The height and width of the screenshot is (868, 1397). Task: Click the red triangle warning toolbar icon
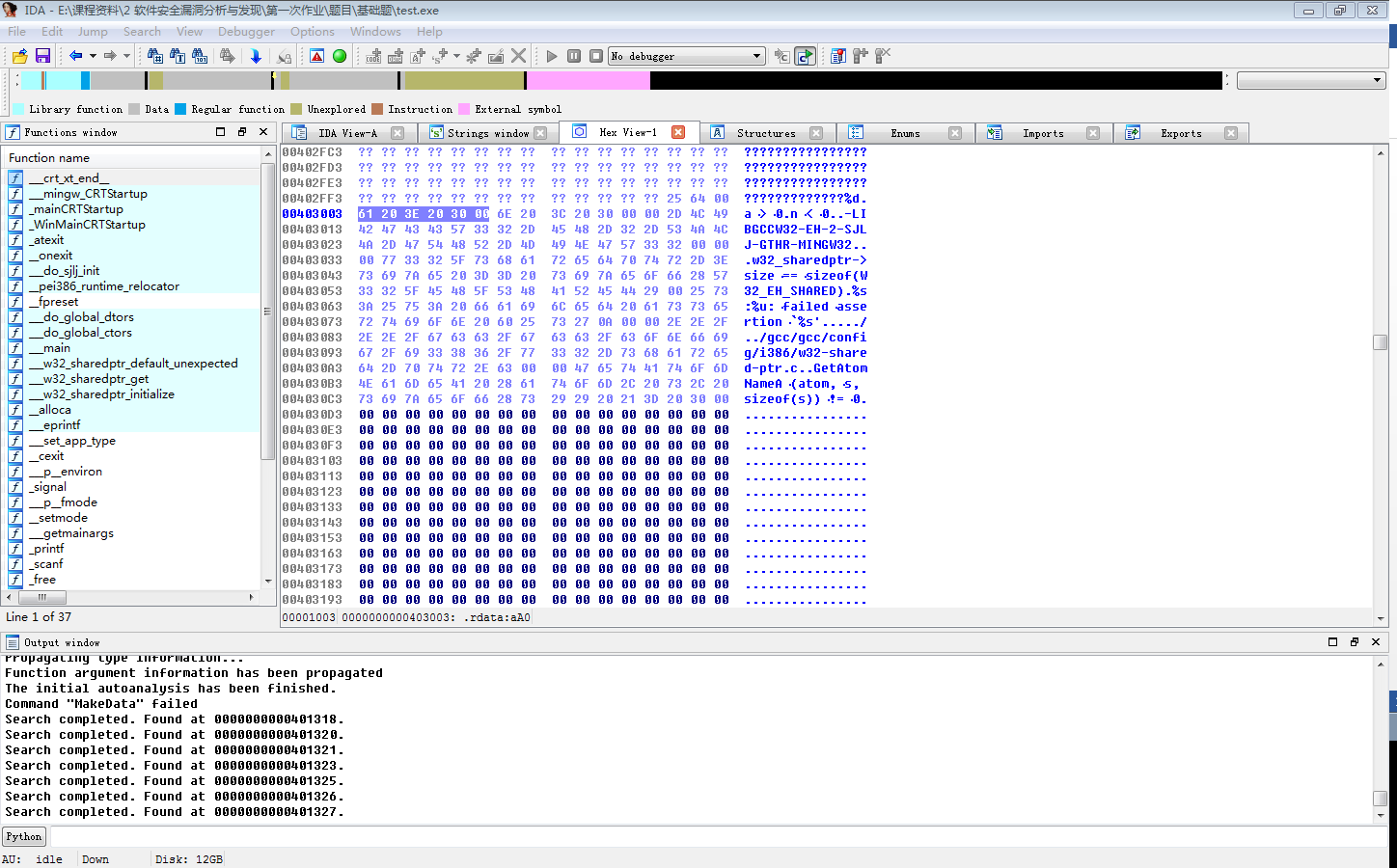point(317,56)
